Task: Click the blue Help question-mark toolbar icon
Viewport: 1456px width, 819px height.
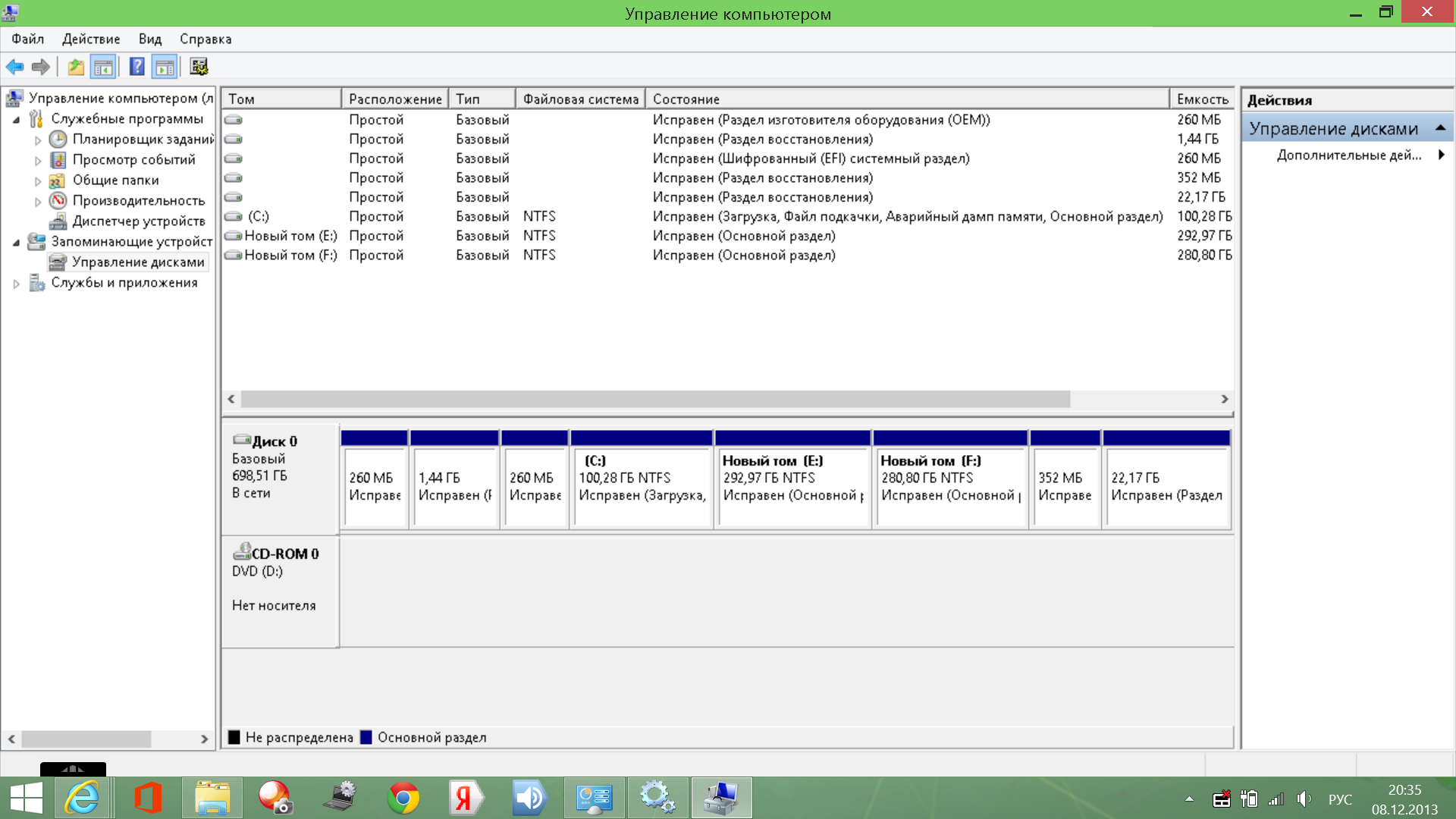Action: 136,67
